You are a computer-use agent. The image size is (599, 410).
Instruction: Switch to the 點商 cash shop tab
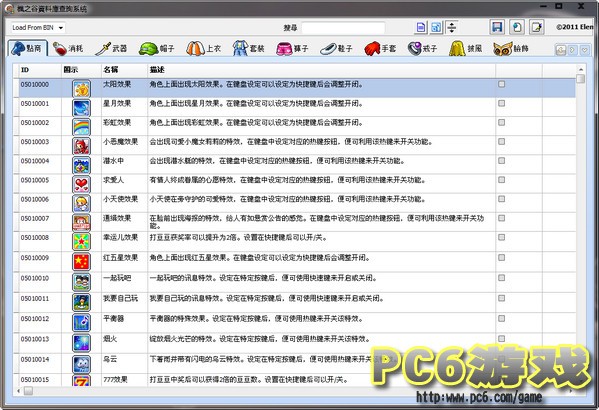[x=28, y=49]
